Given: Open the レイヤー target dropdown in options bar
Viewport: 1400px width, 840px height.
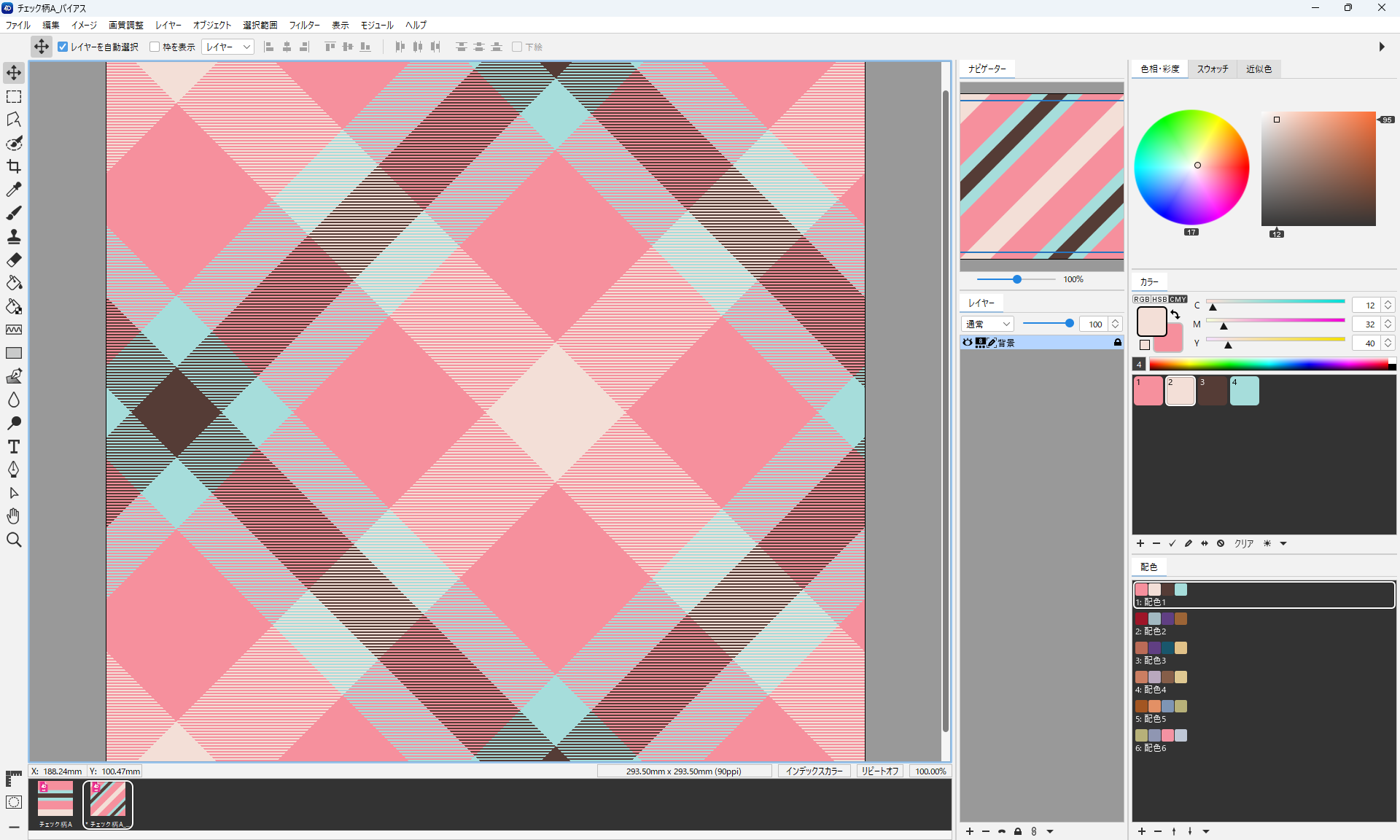Looking at the screenshot, I should pos(227,47).
